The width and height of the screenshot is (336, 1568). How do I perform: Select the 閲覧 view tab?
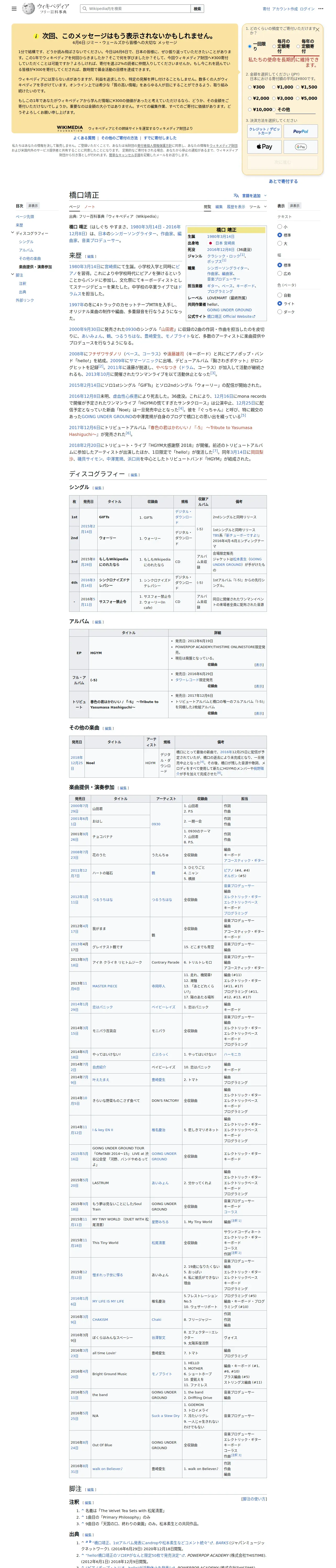[x=207, y=207]
